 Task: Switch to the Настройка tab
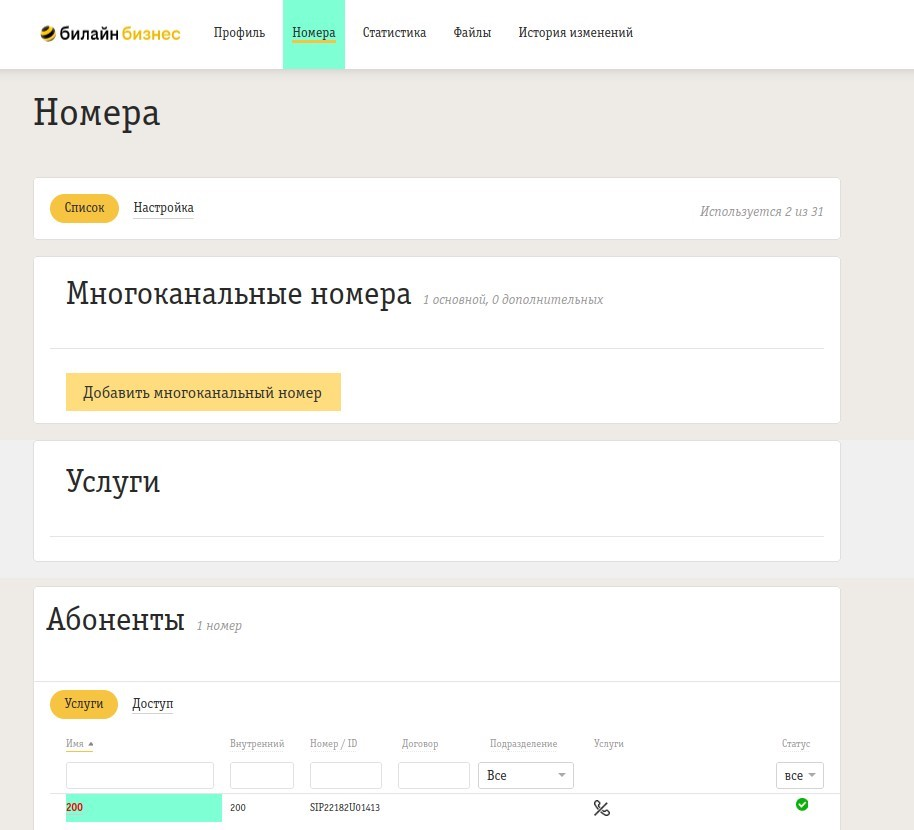(163, 208)
